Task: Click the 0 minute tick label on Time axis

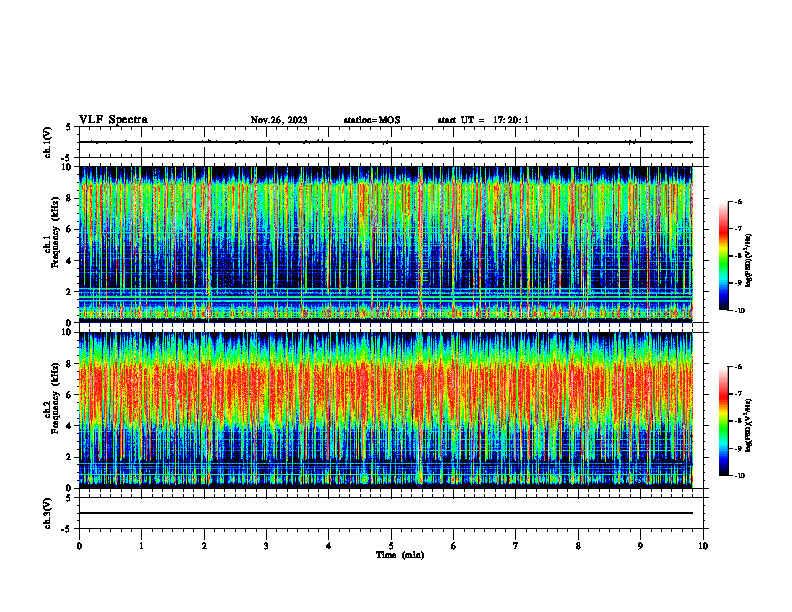Action: tap(79, 546)
